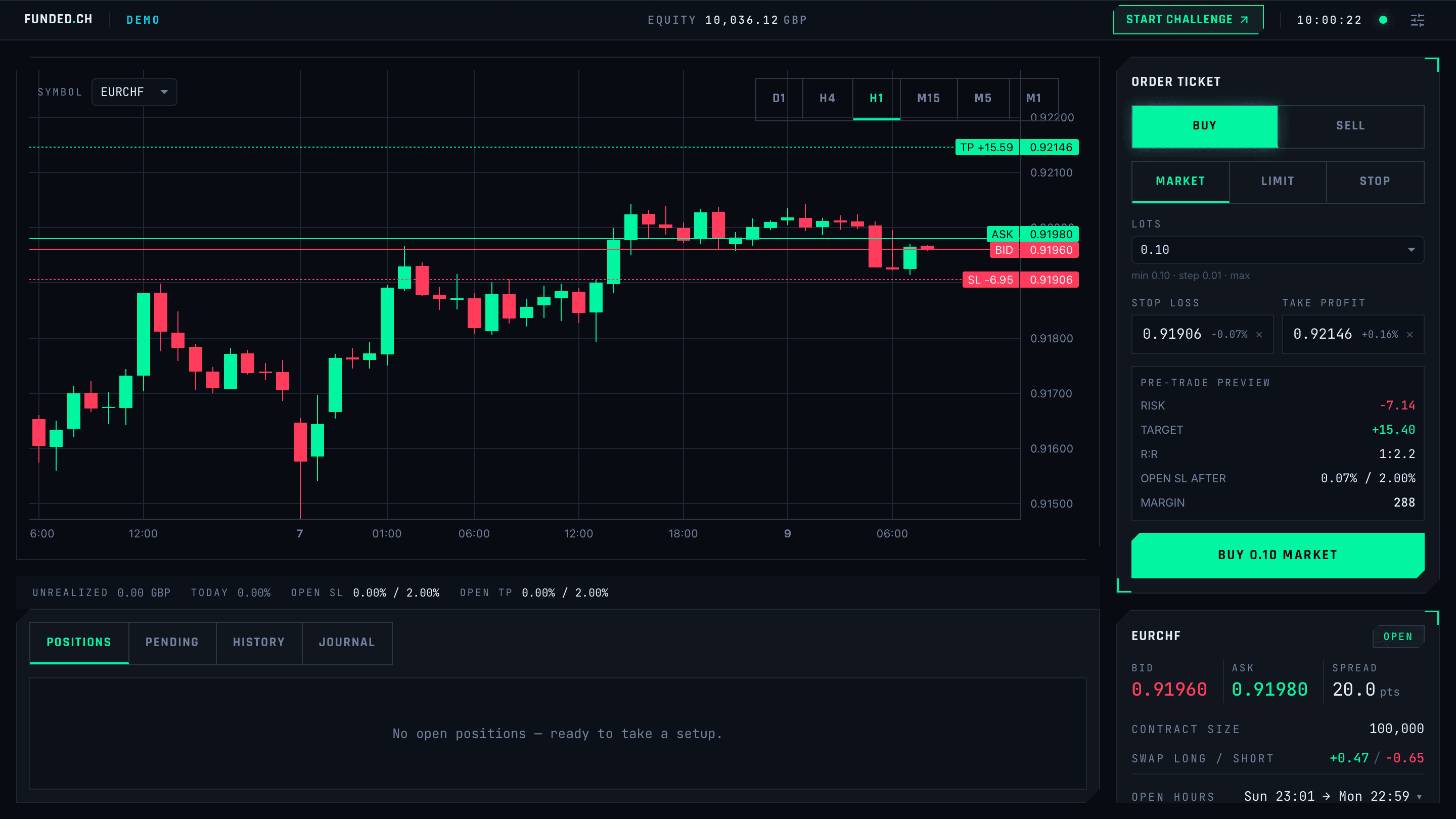Click the contract size 100,000

(1396, 729)
